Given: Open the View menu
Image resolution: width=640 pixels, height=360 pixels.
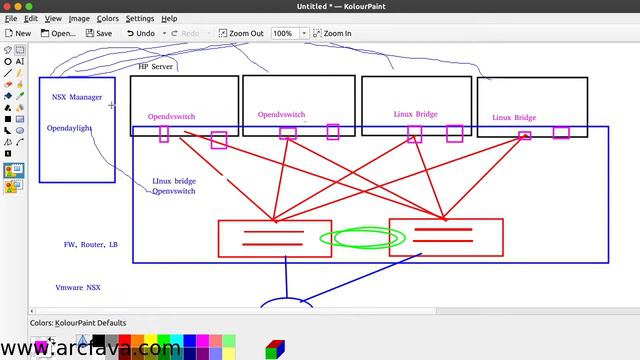Looking at the screenshot, I should click(53, 18).
